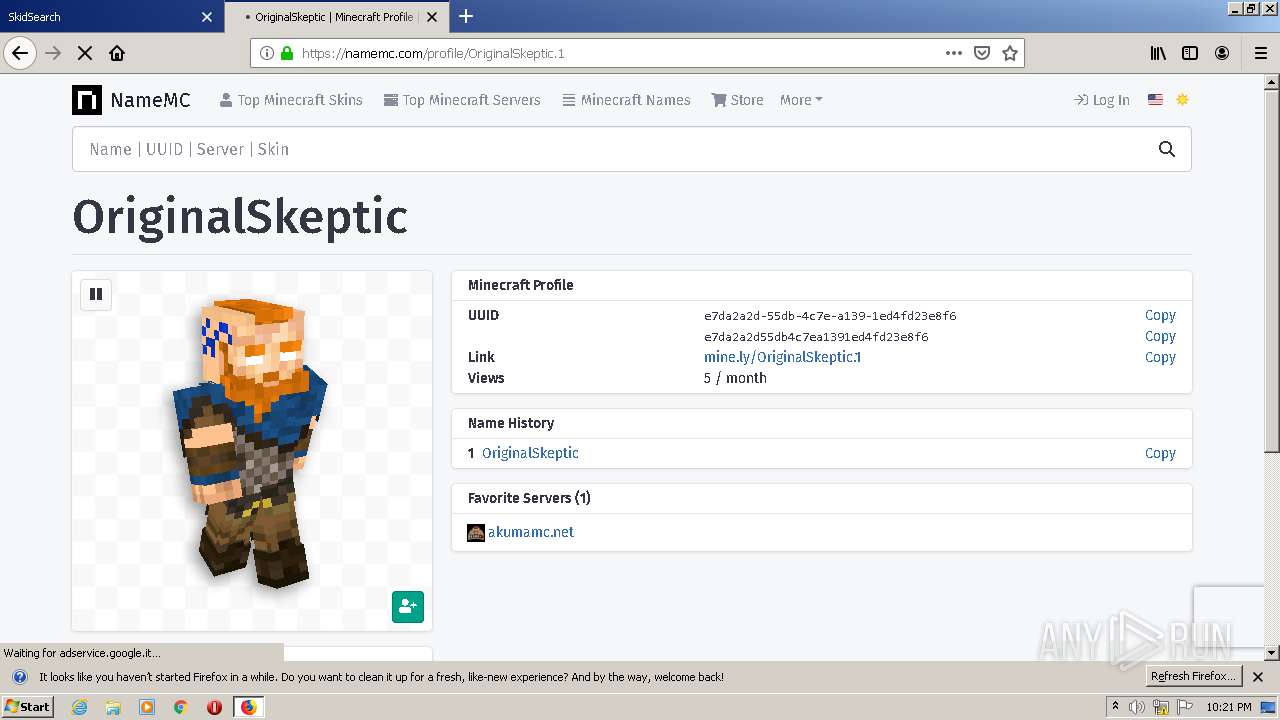Show site information icon in address bar
The width and height of the screenshot is (1280, 720).
click(x=267, y=53)
